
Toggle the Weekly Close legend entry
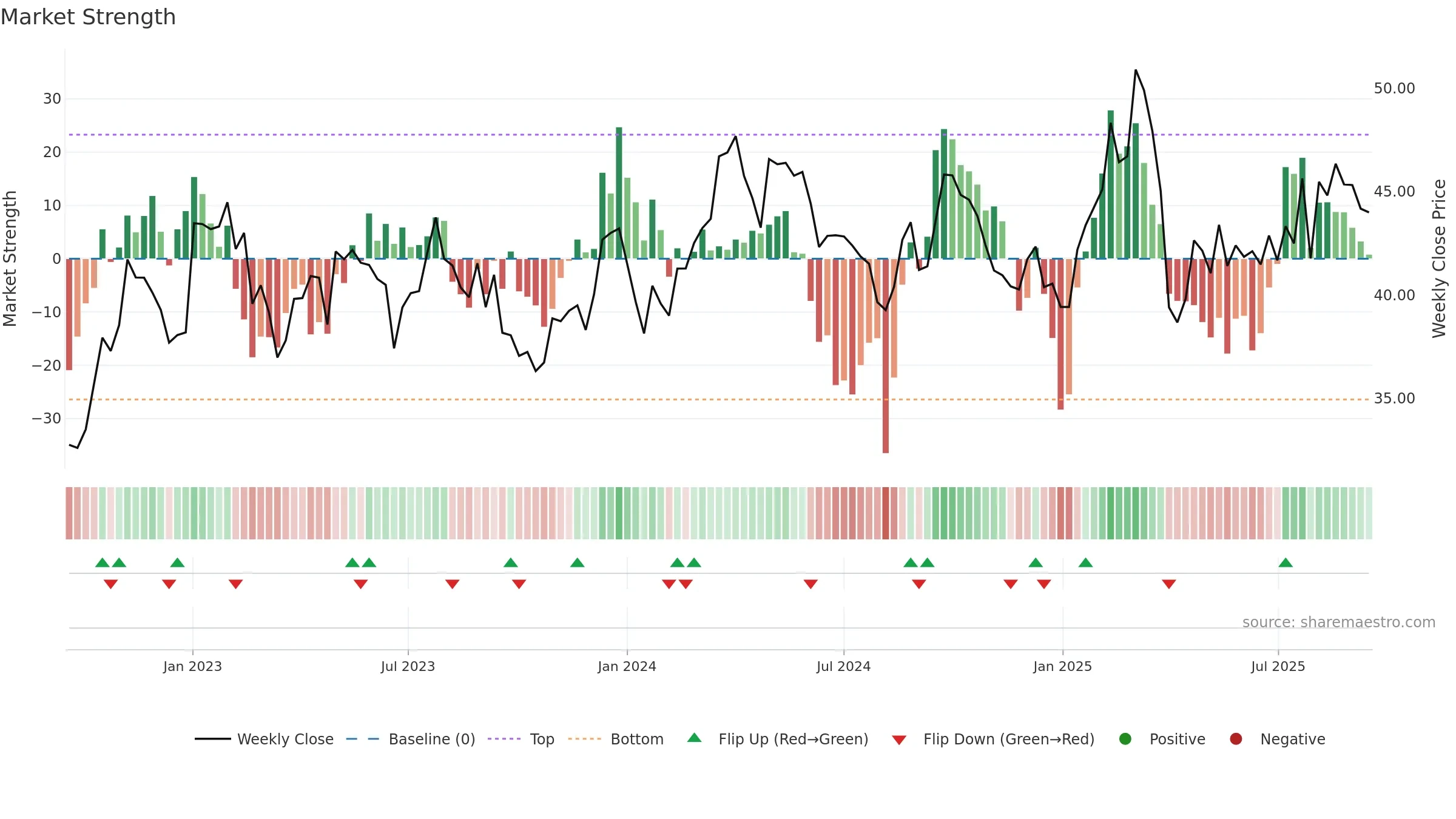[264, 739]
